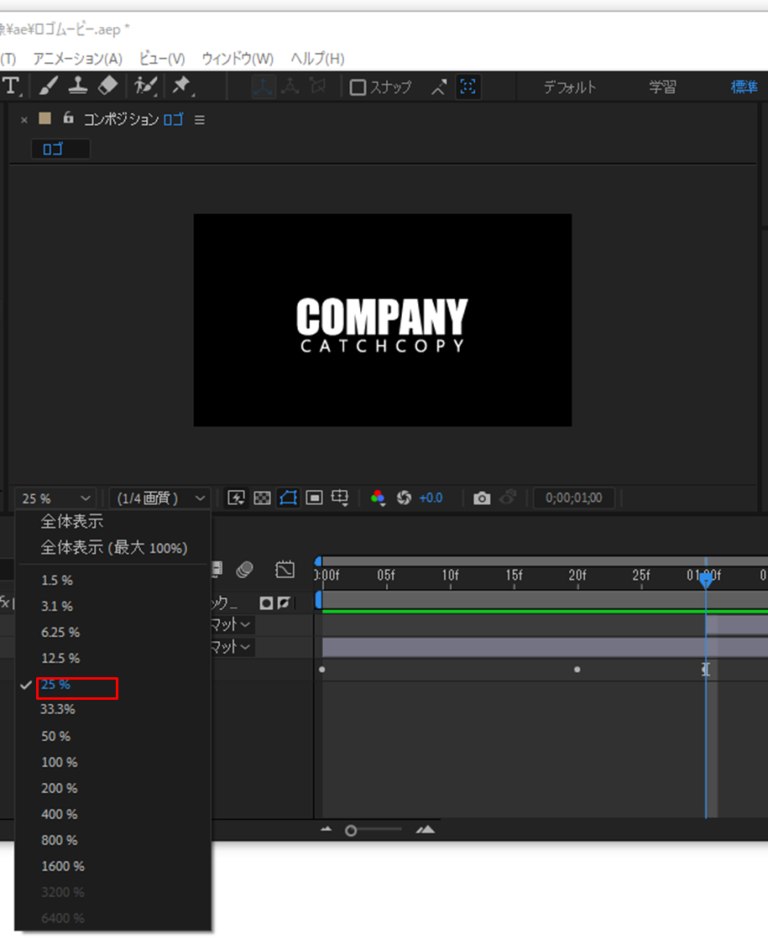The width and height of the screenshot is (768, 944).
Task: Switch to the 学習 workspace
Action: [x=662, y=87]
